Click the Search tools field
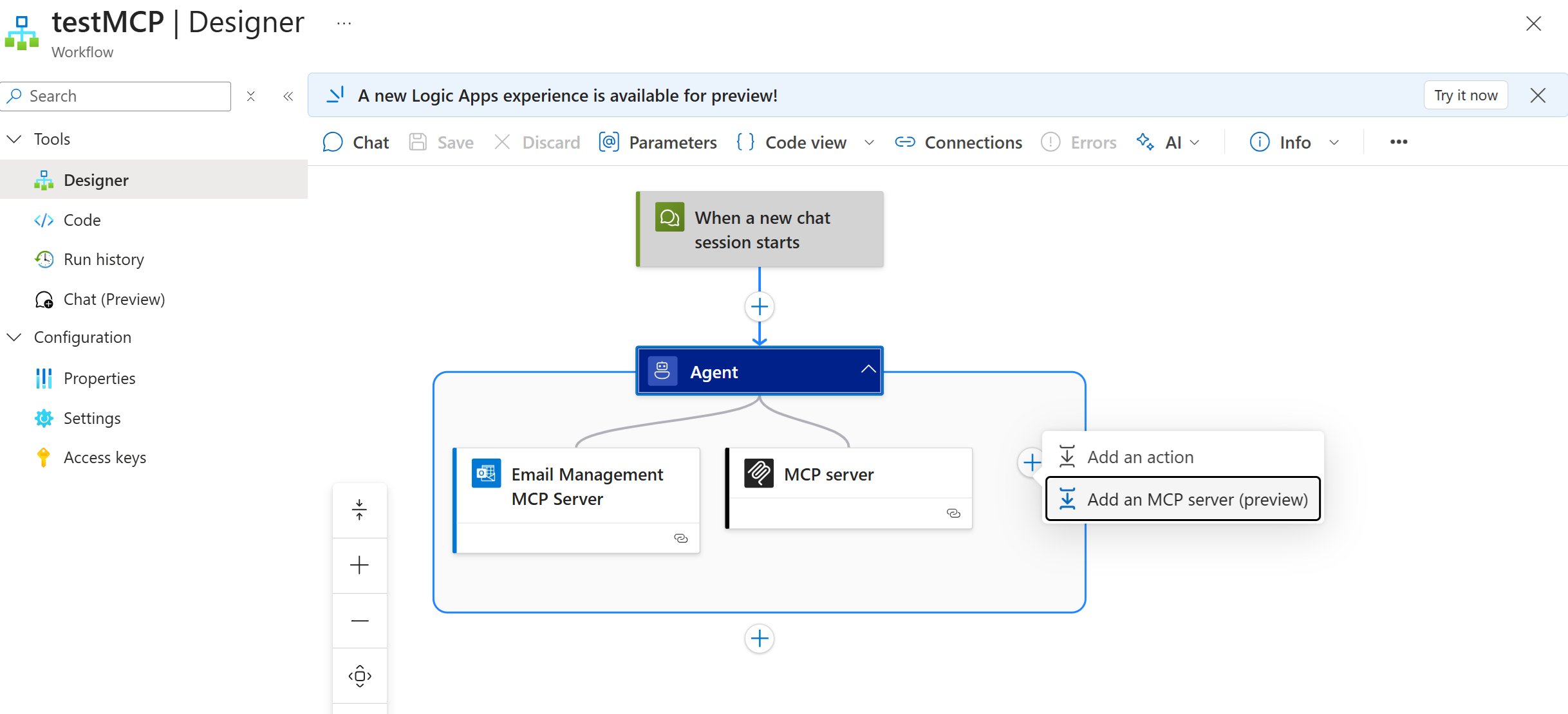 (x=116, y=96)
